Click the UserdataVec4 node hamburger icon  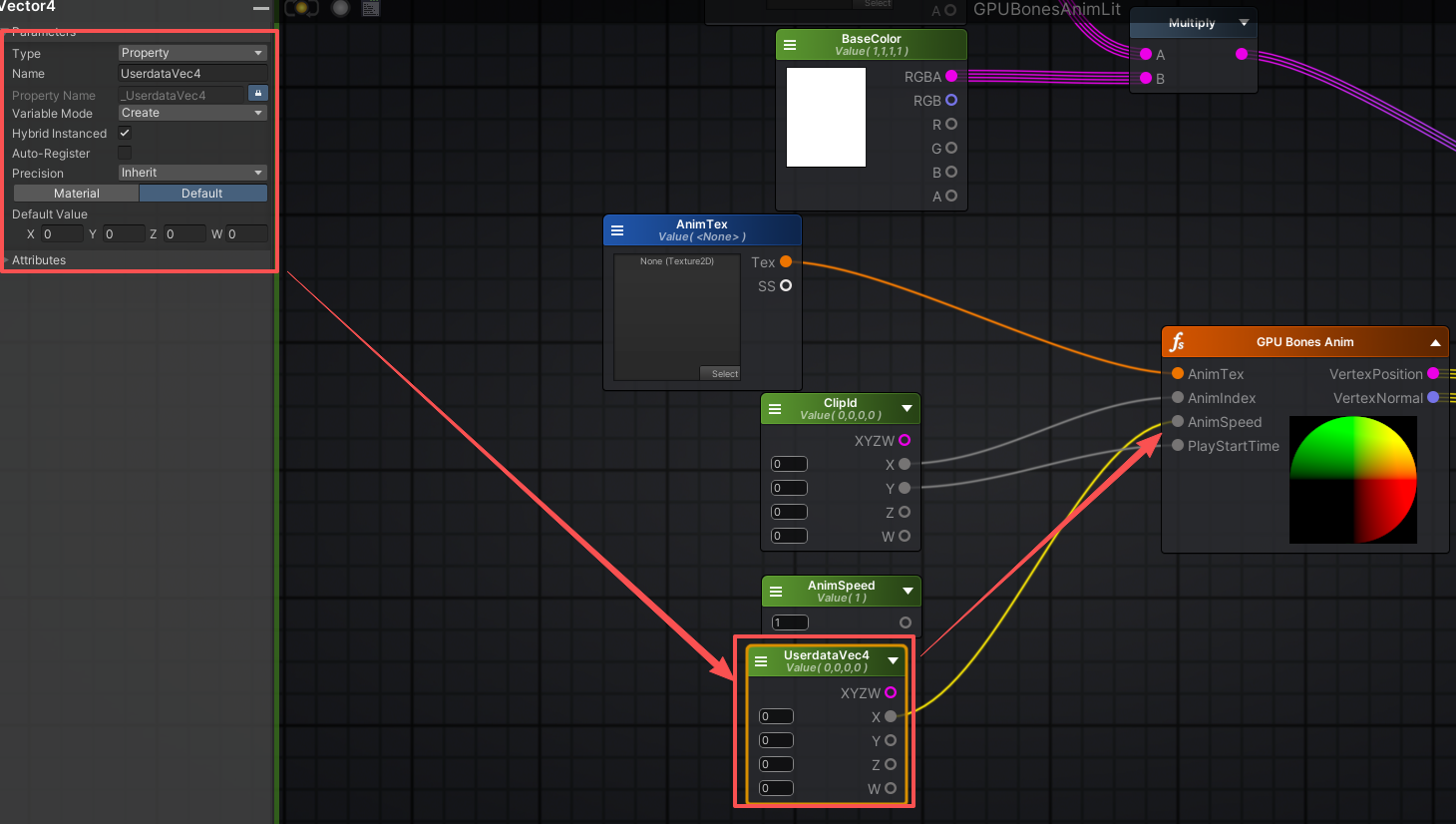coord(761,661)
